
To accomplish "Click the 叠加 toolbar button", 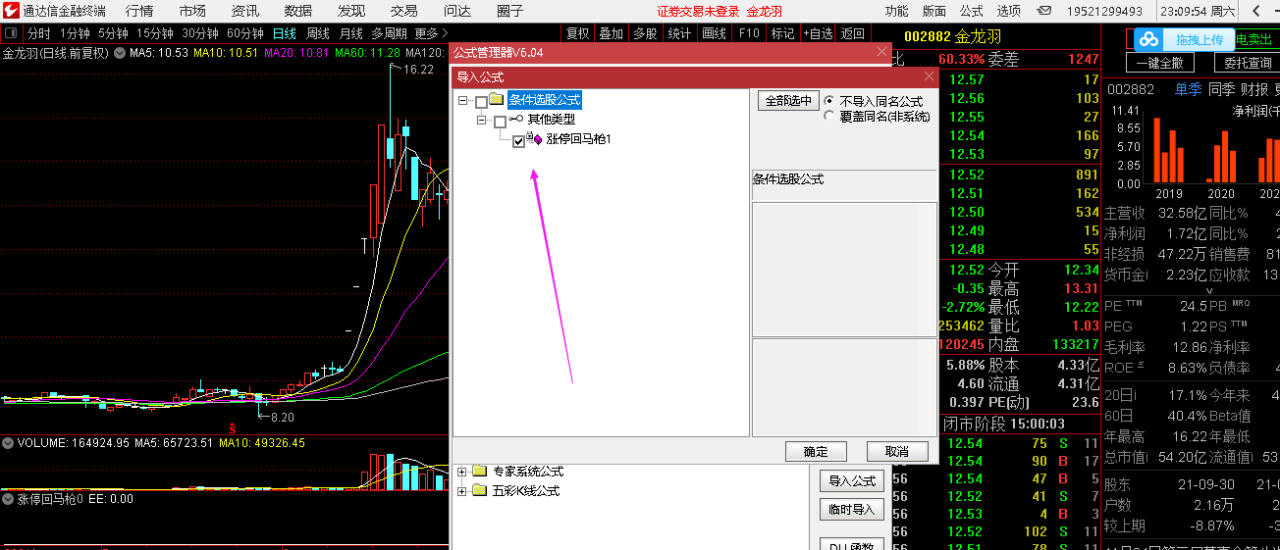I will click(611, 33).
